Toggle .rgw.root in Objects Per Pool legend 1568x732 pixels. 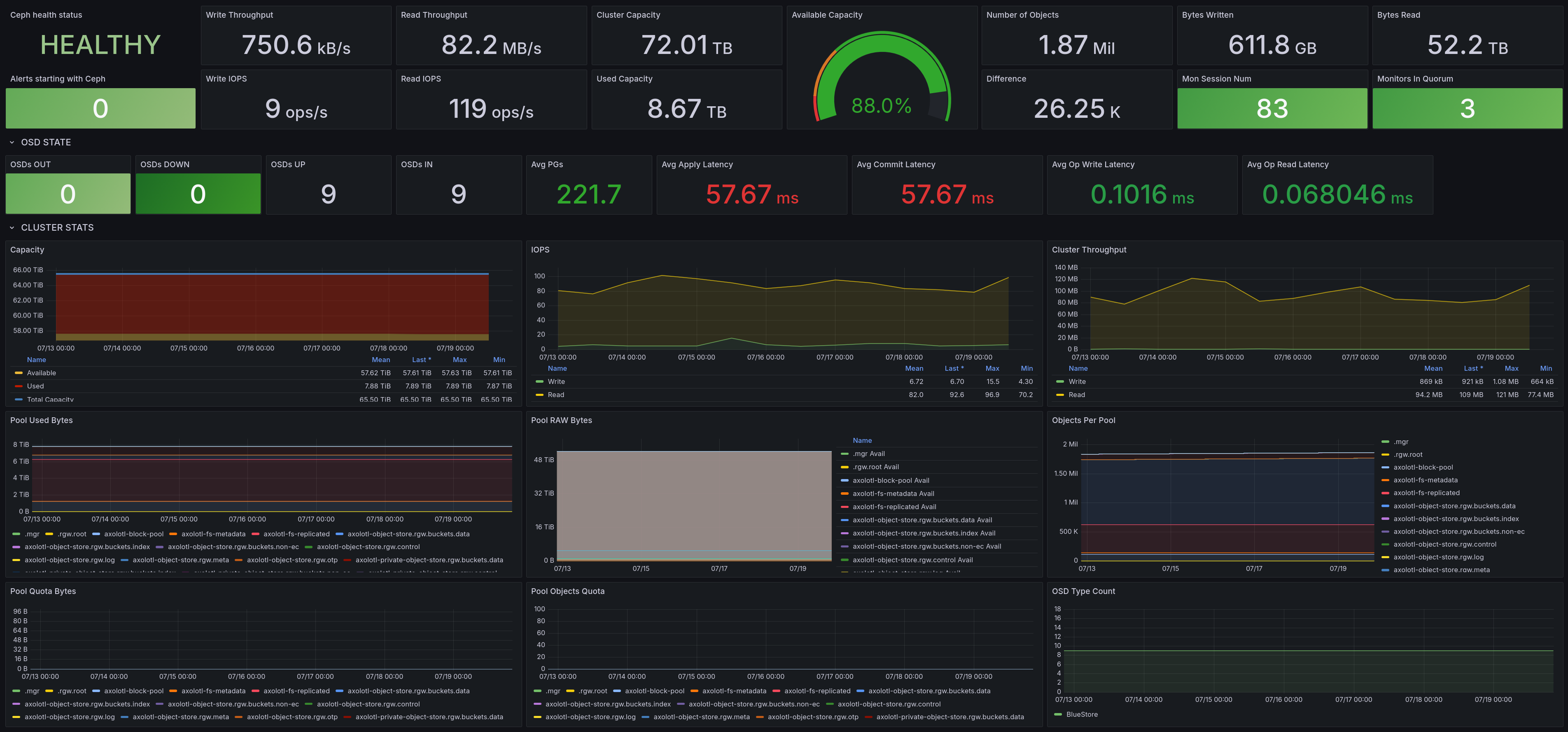pyautogui.click(x=1408, y=454)
